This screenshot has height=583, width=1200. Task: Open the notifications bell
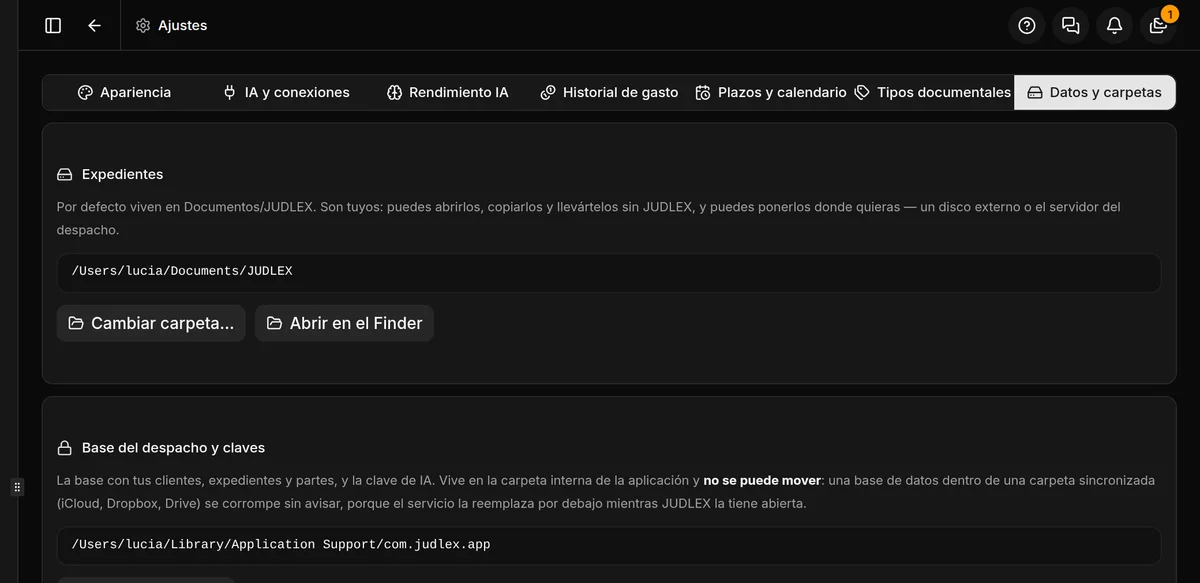coord(1114,26)
